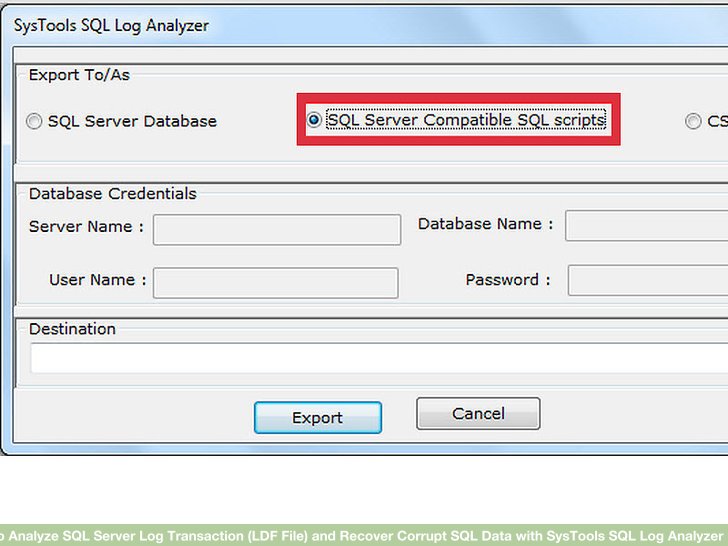Click the green caption banner at bottom
Image resolution: width=728 pixels, height=546 pixels.
pos(364,535)
